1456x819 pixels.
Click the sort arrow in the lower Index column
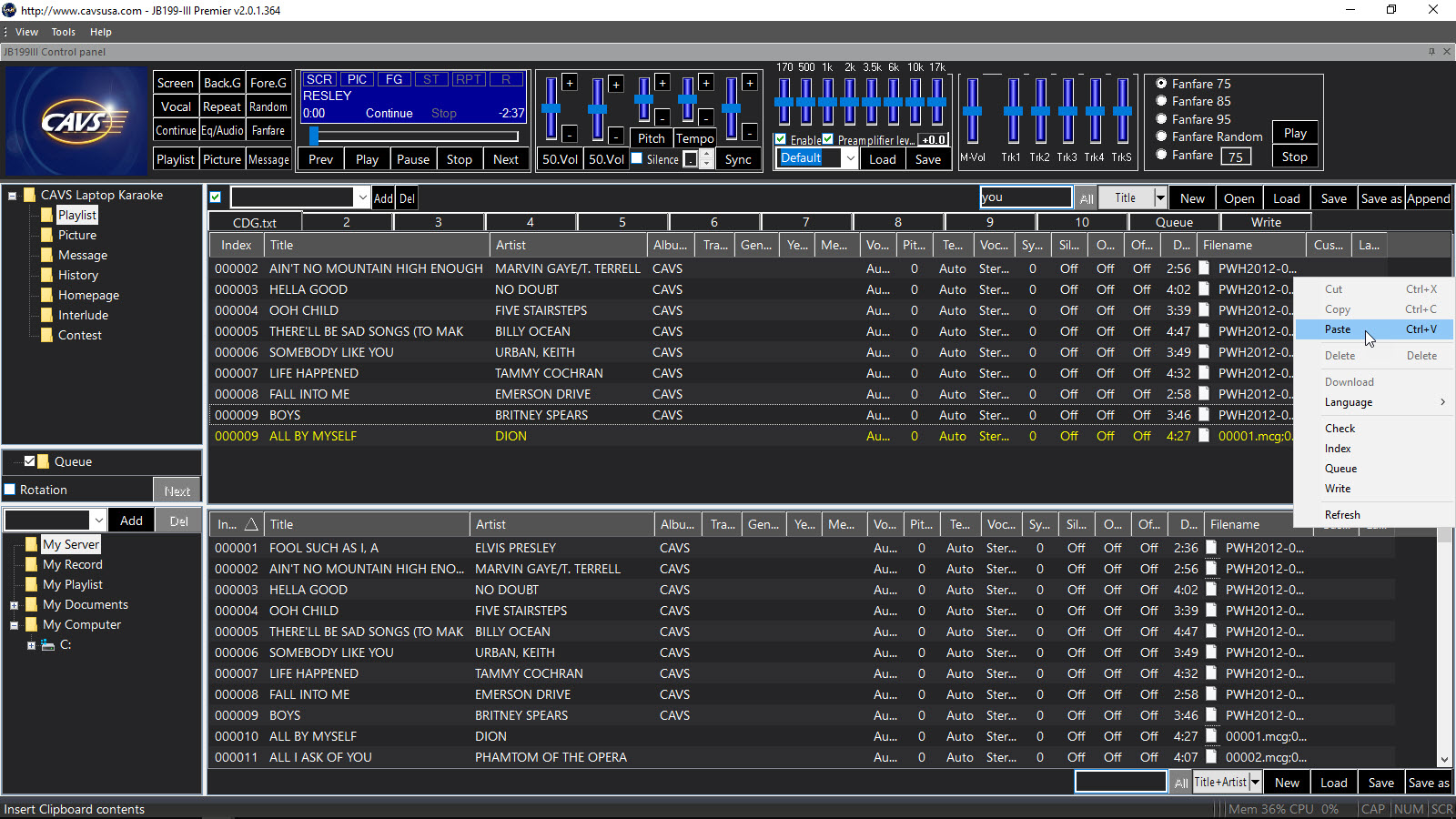coord(251,524)
